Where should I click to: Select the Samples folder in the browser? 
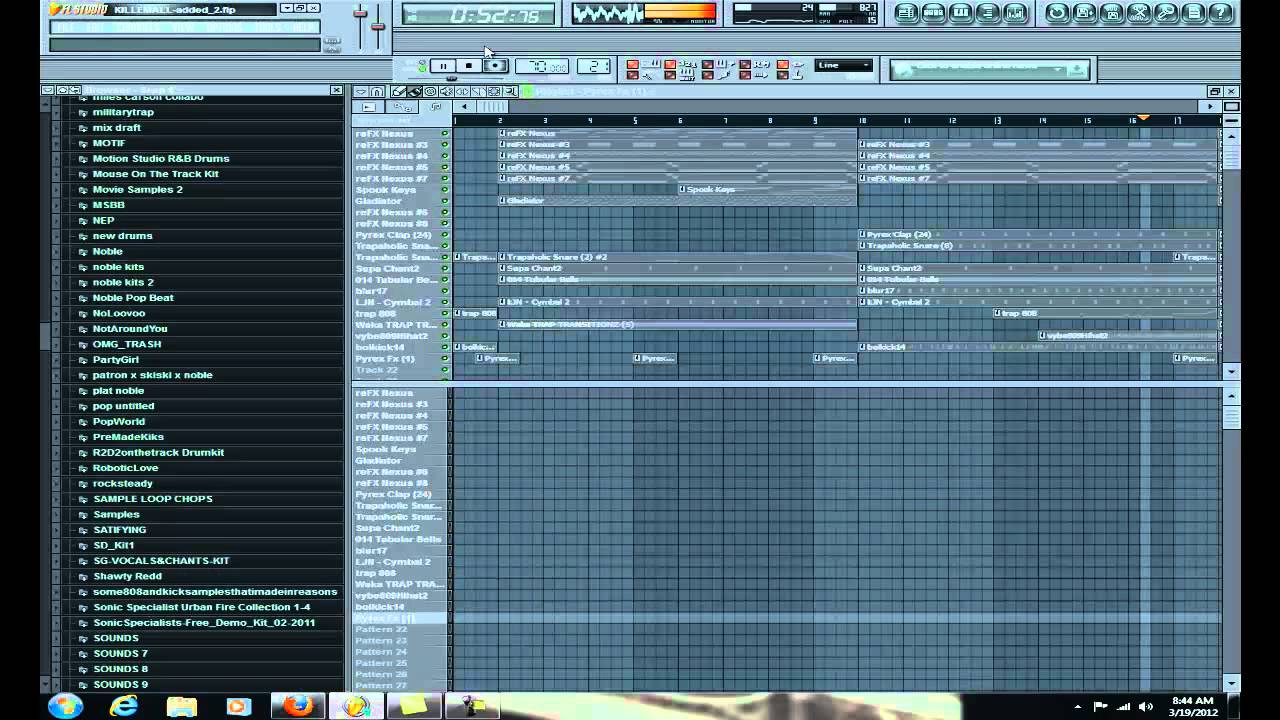tap(116, 514)
